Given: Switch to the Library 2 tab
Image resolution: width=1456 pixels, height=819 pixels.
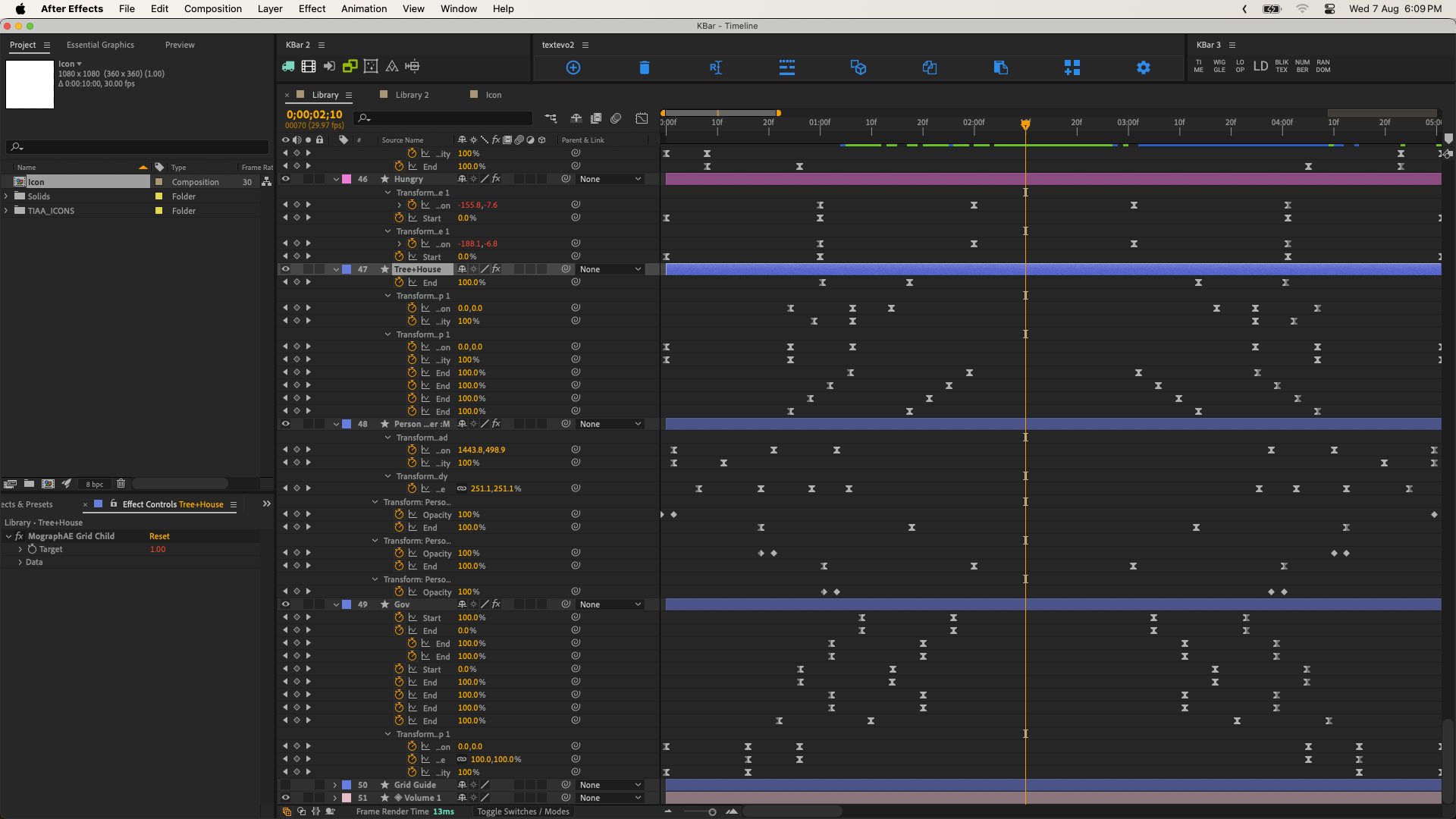Looking at the screenshot, I should click(x=412, y=95).
